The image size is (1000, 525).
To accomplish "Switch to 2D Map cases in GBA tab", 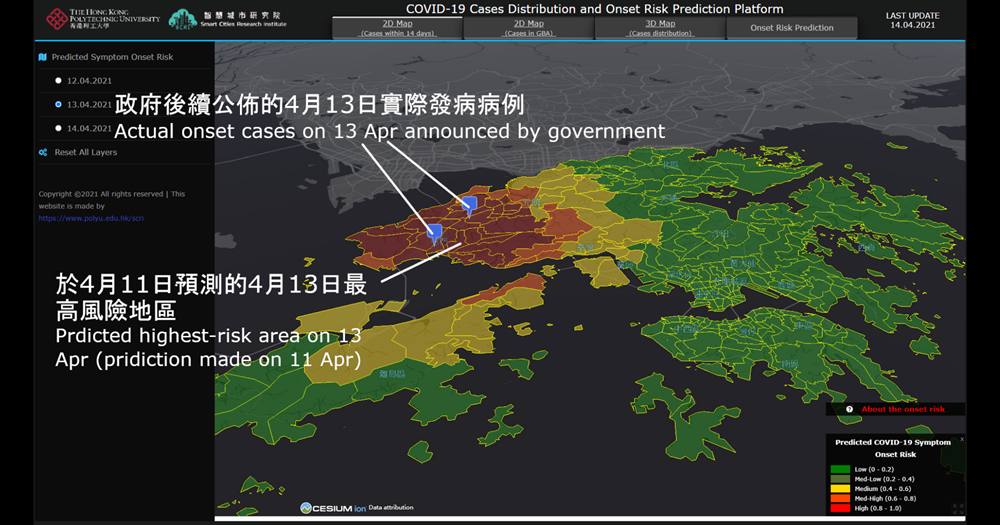I will coord(528,28).
